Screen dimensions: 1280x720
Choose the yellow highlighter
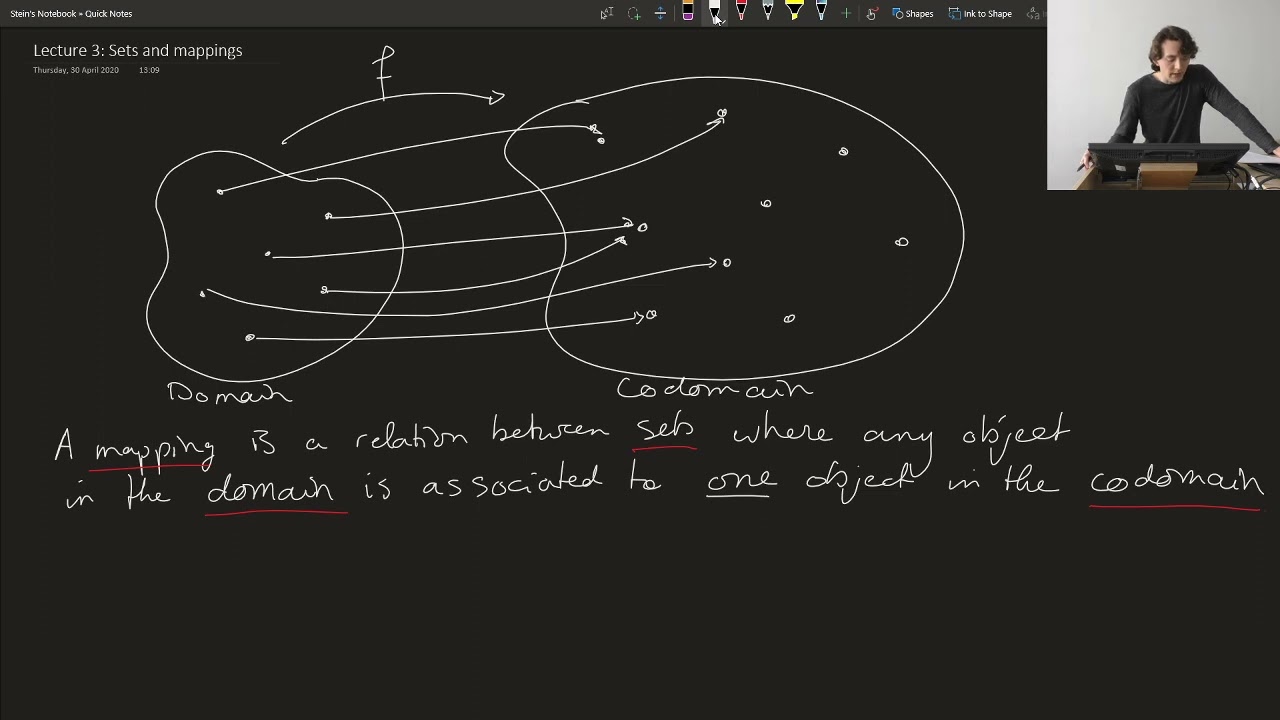pyautogui.click(x=794, y=12)
